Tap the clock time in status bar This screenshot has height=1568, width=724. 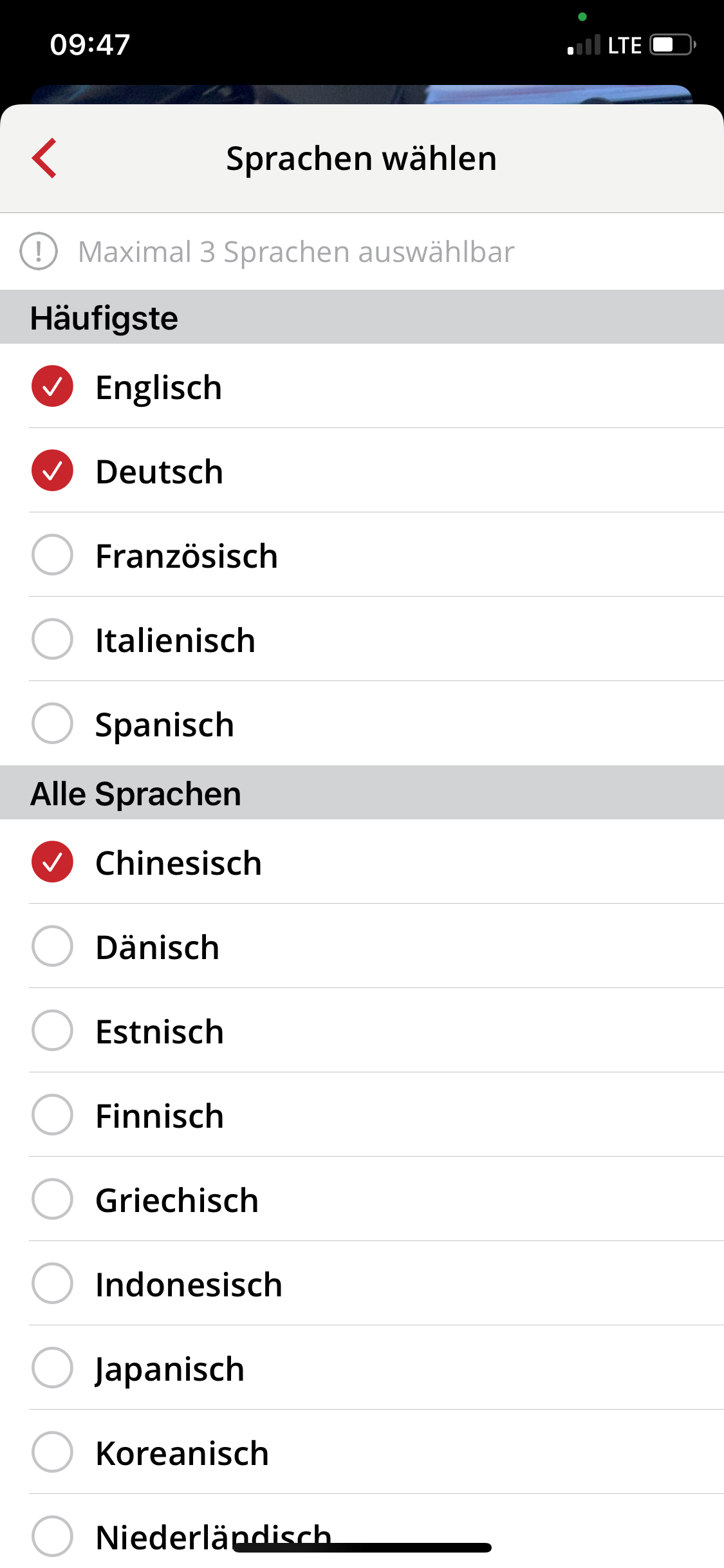point(90,45)
